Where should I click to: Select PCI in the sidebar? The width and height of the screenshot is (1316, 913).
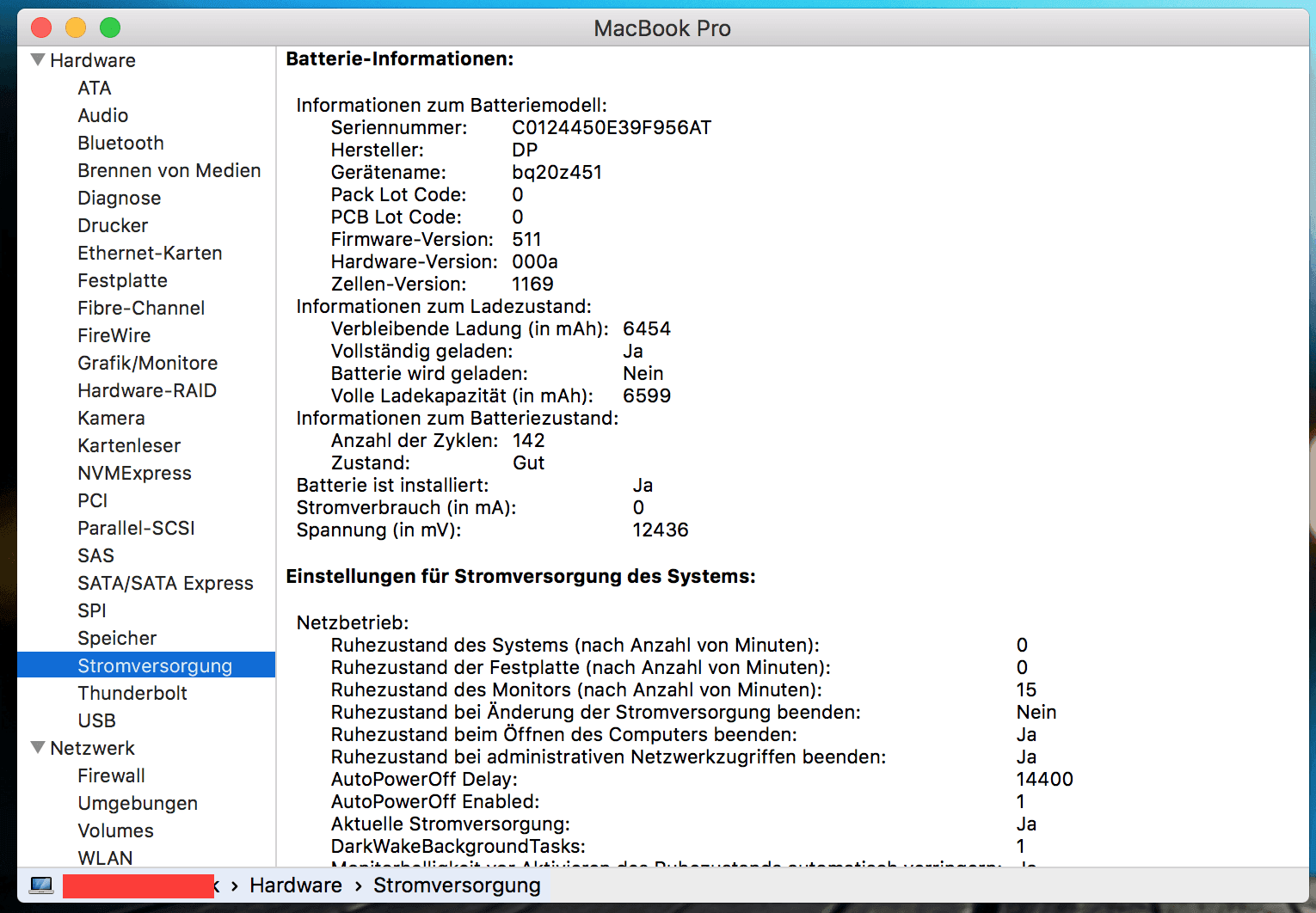pos(93,500)
